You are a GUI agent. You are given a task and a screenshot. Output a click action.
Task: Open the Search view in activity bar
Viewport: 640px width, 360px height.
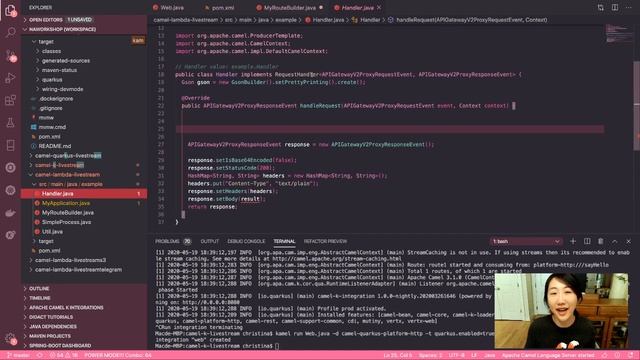pos(11,32)
